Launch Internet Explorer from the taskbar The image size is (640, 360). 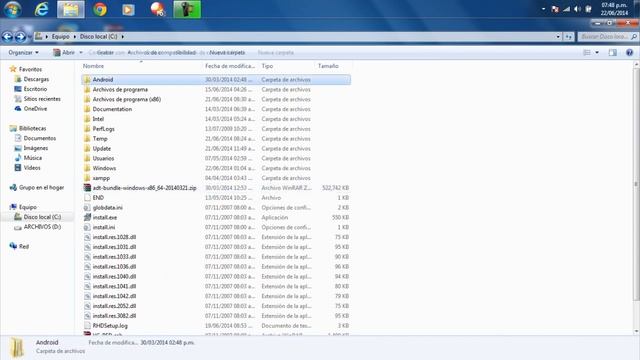(41, 9)
